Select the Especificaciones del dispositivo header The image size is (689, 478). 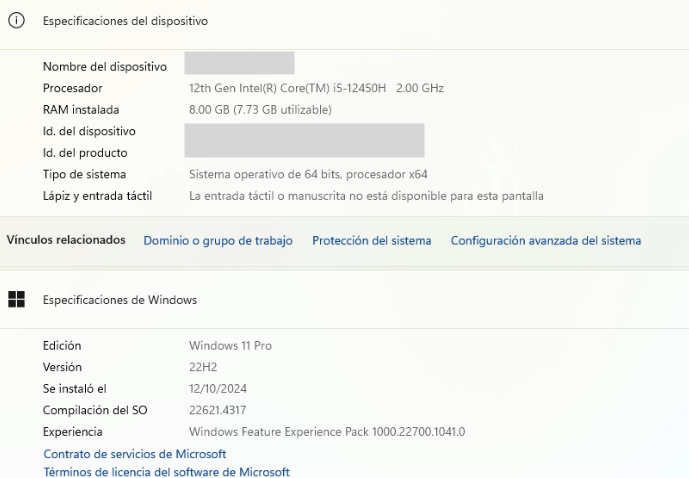[x=125, y=21]
